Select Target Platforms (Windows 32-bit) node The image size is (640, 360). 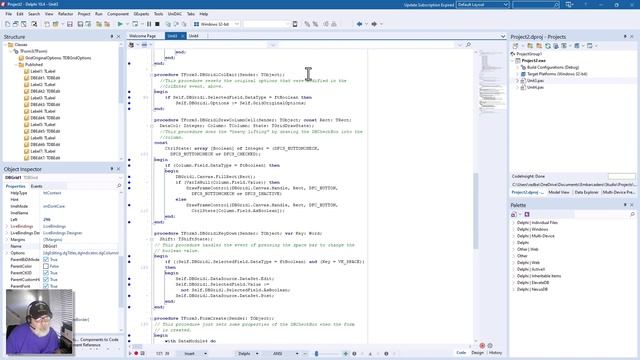tap(557, 74)
